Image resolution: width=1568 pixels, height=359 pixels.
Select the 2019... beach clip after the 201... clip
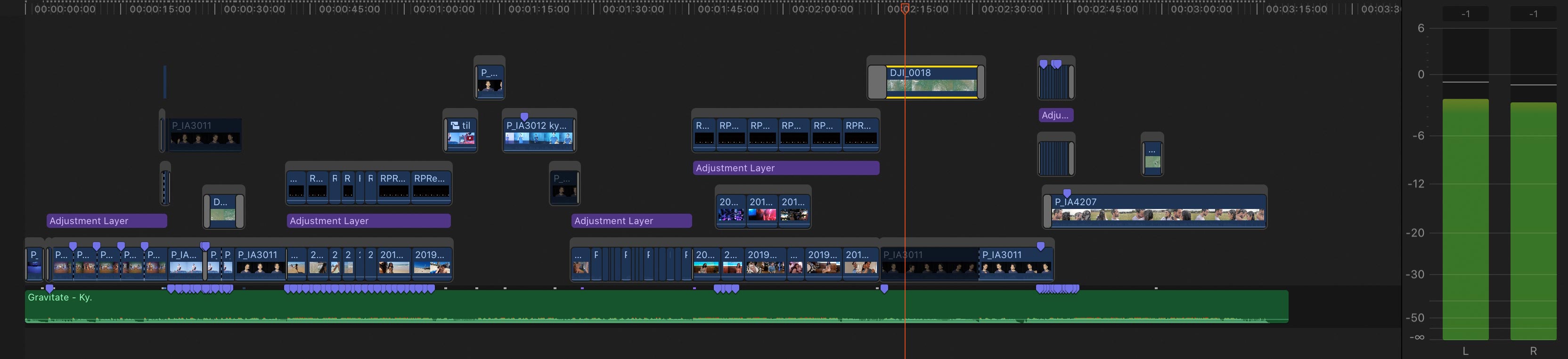pos(432,264)
